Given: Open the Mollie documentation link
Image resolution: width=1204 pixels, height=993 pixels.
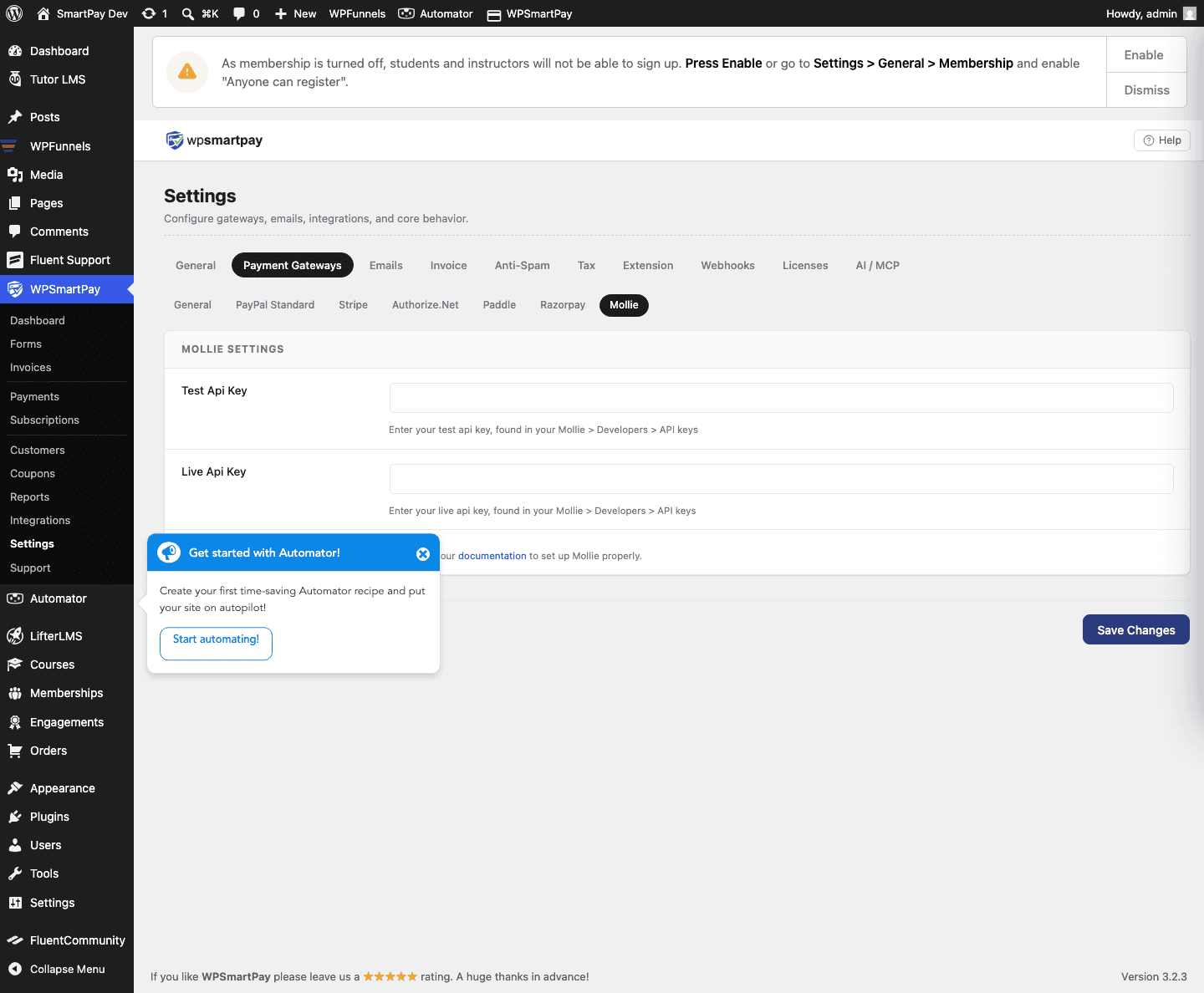Looking at the screenshot, I should pyautogui.click(x=492, y=556).
